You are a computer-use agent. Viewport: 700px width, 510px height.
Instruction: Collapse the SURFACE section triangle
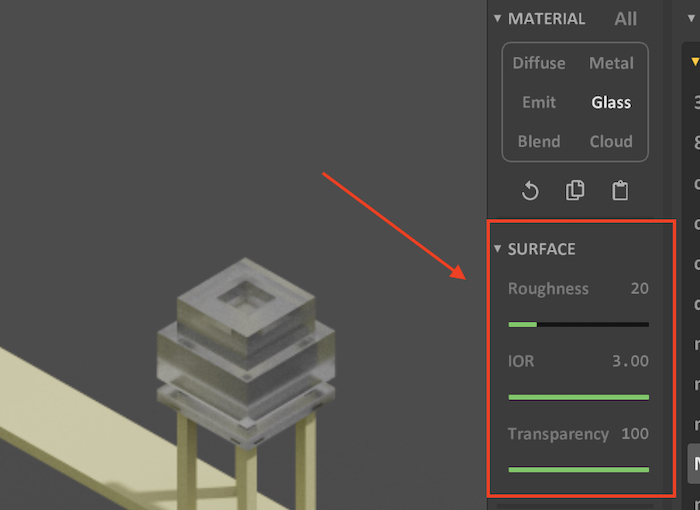[x=497, y=249]
